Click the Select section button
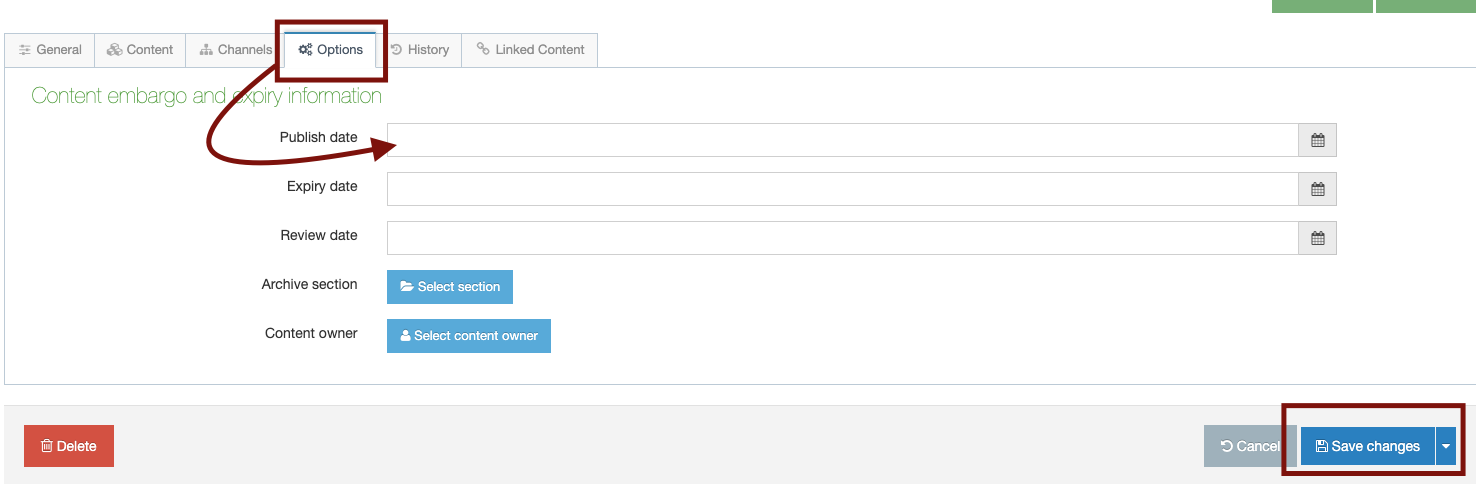Viewport: 1476px width, 484px height. tap(450, 287)
